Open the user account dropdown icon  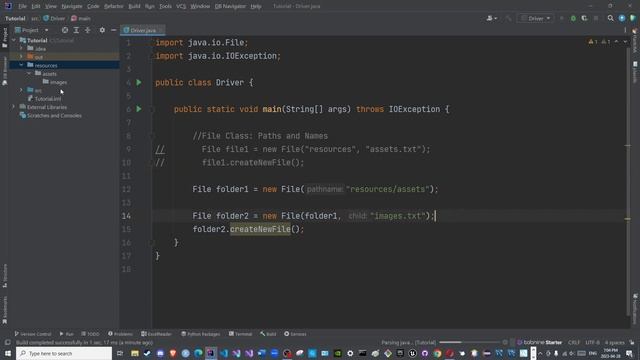coord(491,18)
